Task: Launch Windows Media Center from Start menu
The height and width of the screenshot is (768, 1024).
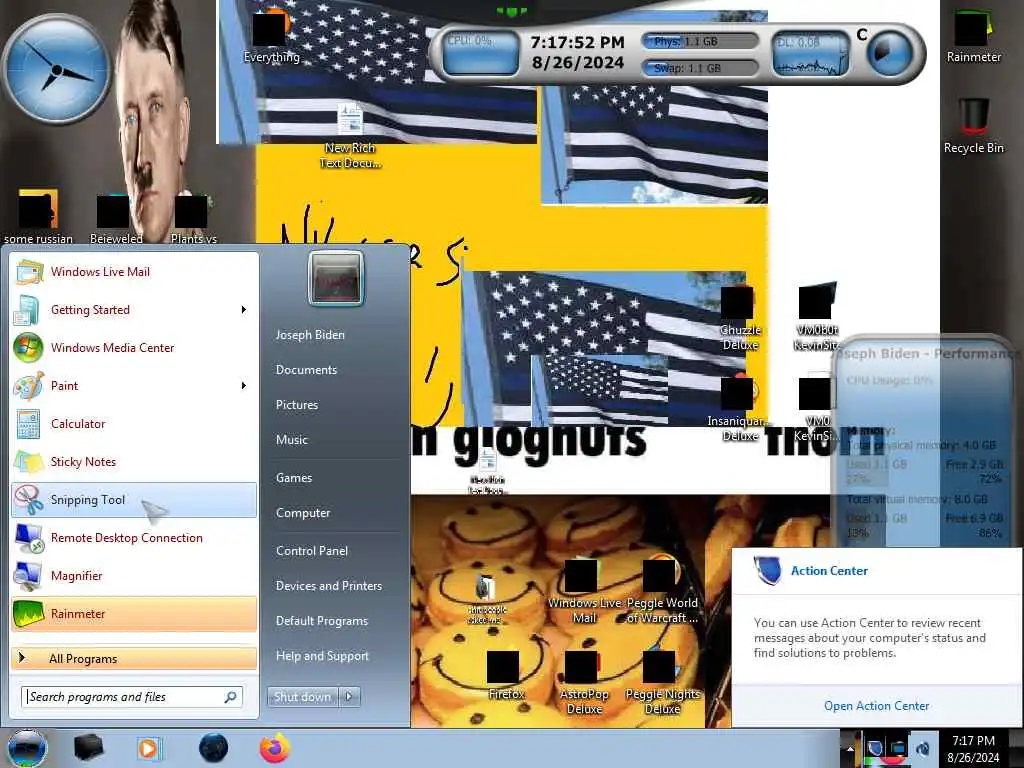Action: [x=134, y=347]
